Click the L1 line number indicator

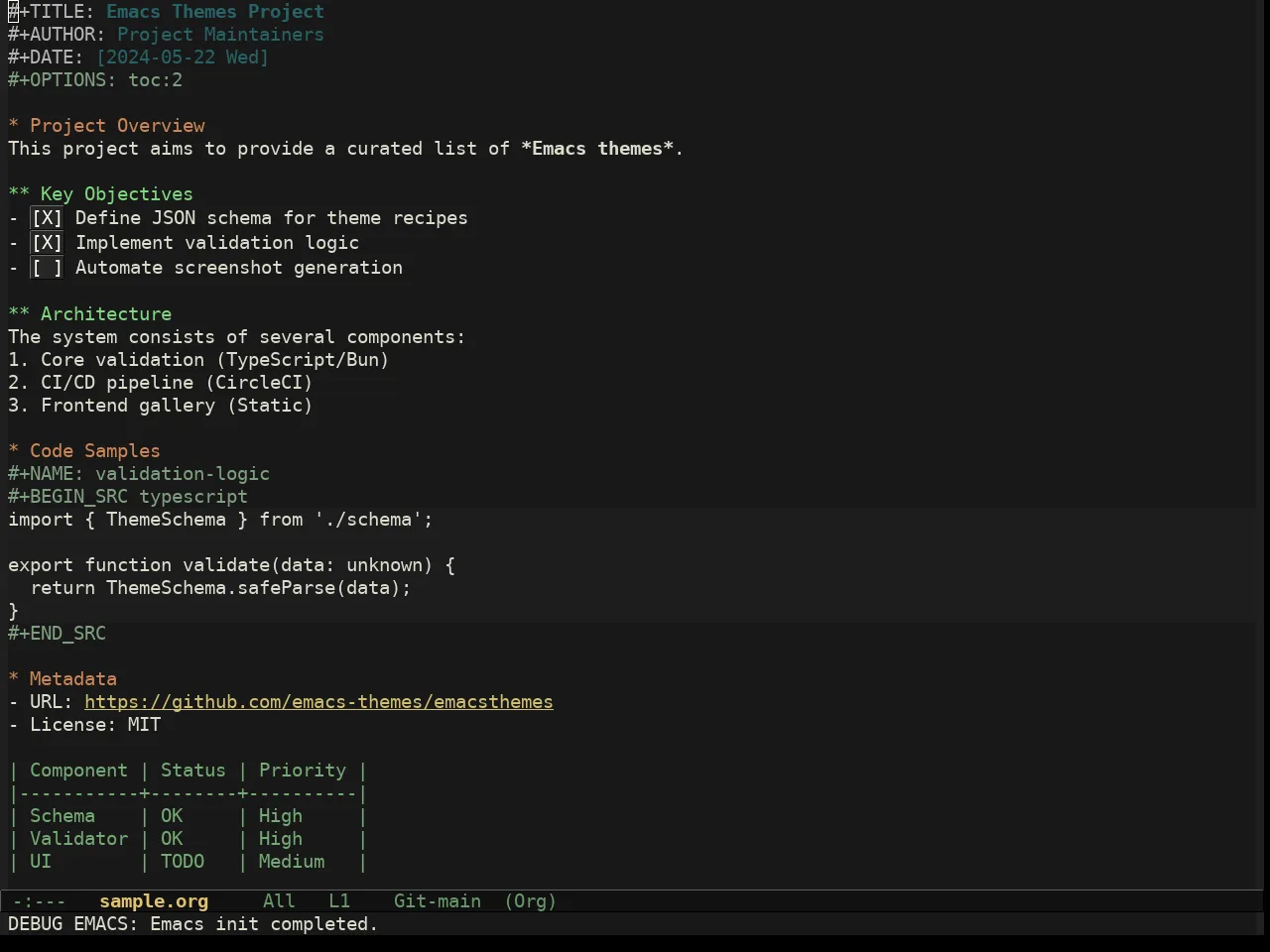[x=339, y=901]
